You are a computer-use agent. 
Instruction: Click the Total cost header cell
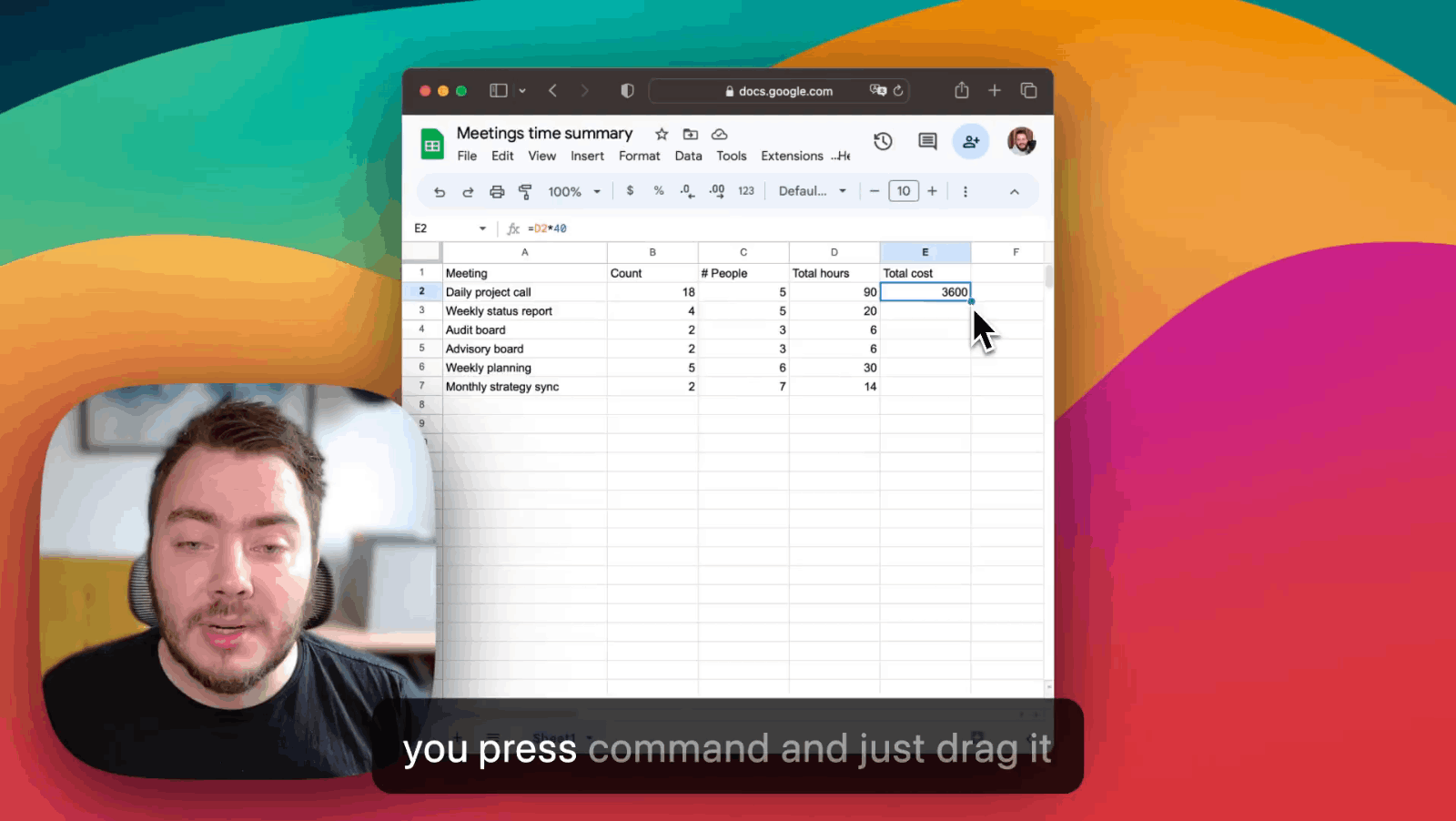[x=925, y=273]
